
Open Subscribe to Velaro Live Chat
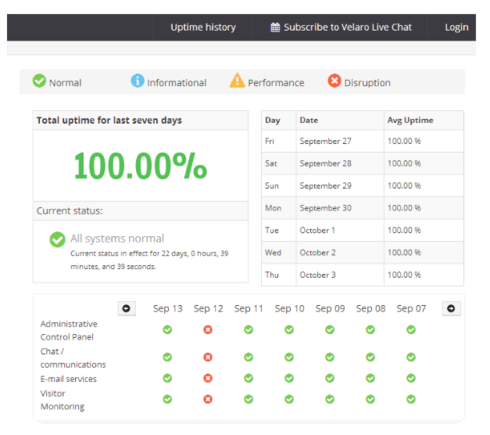click(341, 27)
